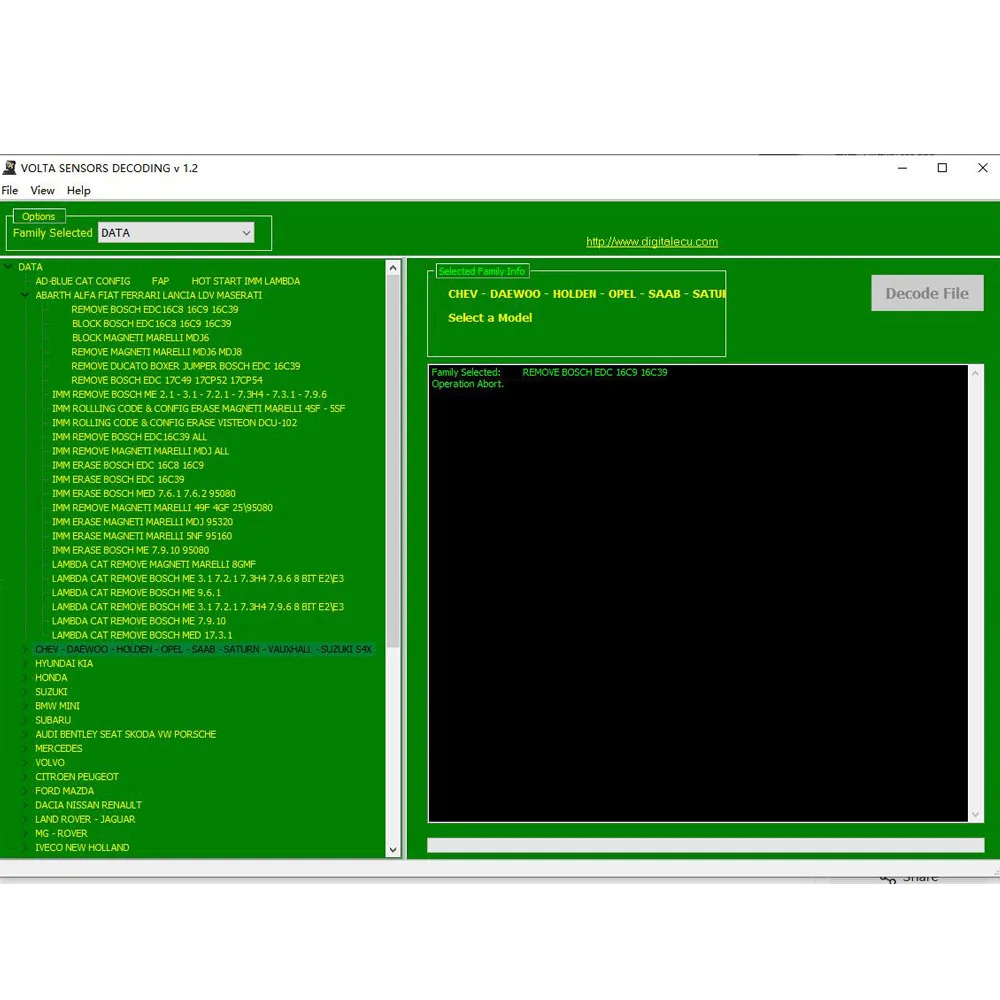This screenshot has height=1000, width=1000.
Task: Click the log panel scrollbar down arrow
Action: tap(975, 814)
